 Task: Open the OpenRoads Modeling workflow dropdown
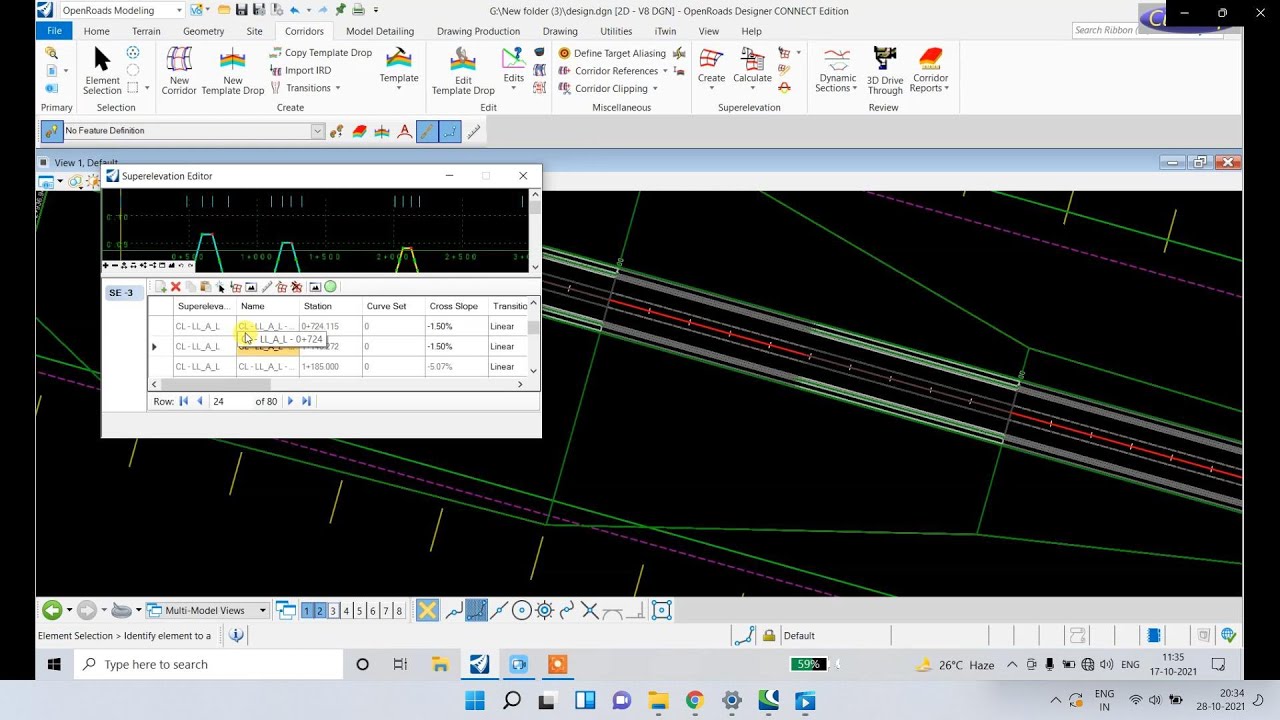pyautogui.click(x=122, y=10)
